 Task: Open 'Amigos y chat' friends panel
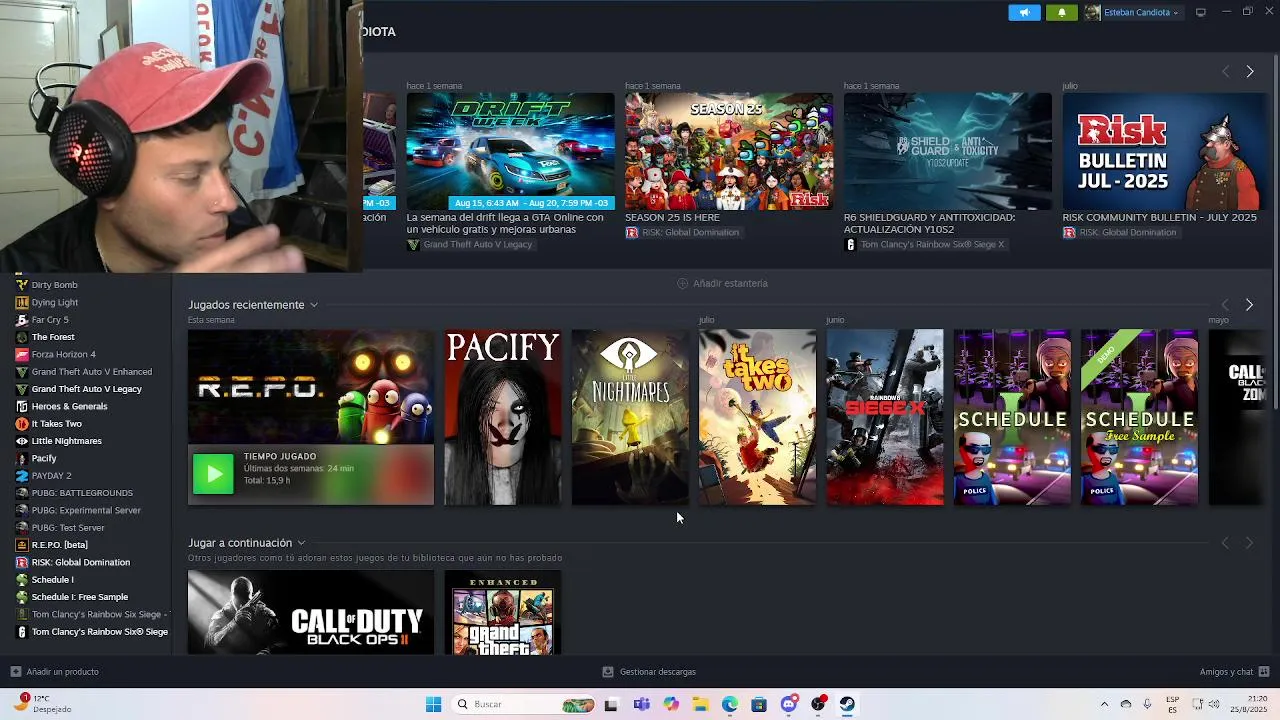point(1234,672)
